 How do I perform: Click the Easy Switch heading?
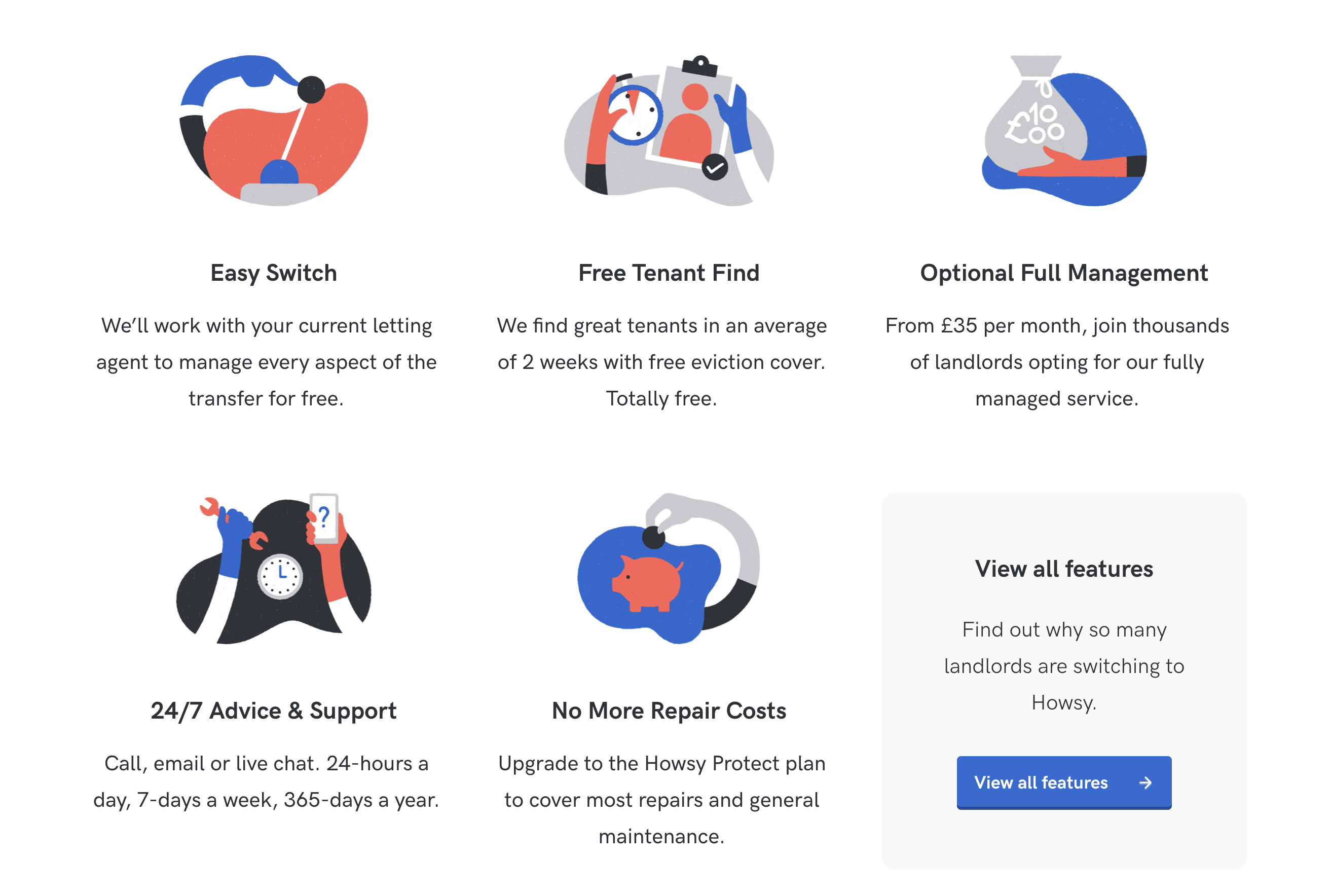click(x=274, y=273)
